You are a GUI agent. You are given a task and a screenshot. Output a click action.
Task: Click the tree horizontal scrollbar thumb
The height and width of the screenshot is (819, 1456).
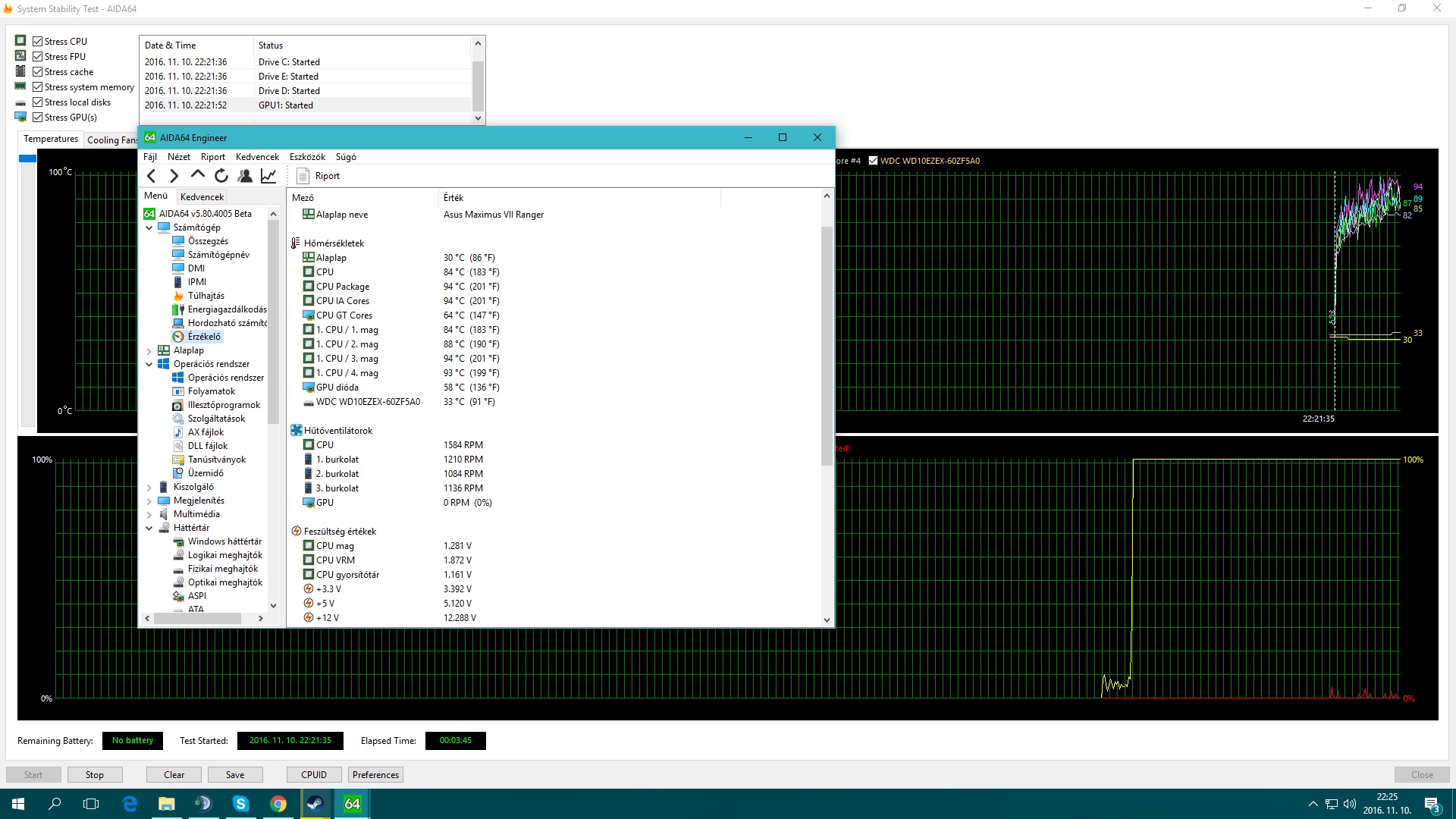click(x=197, y=619)
